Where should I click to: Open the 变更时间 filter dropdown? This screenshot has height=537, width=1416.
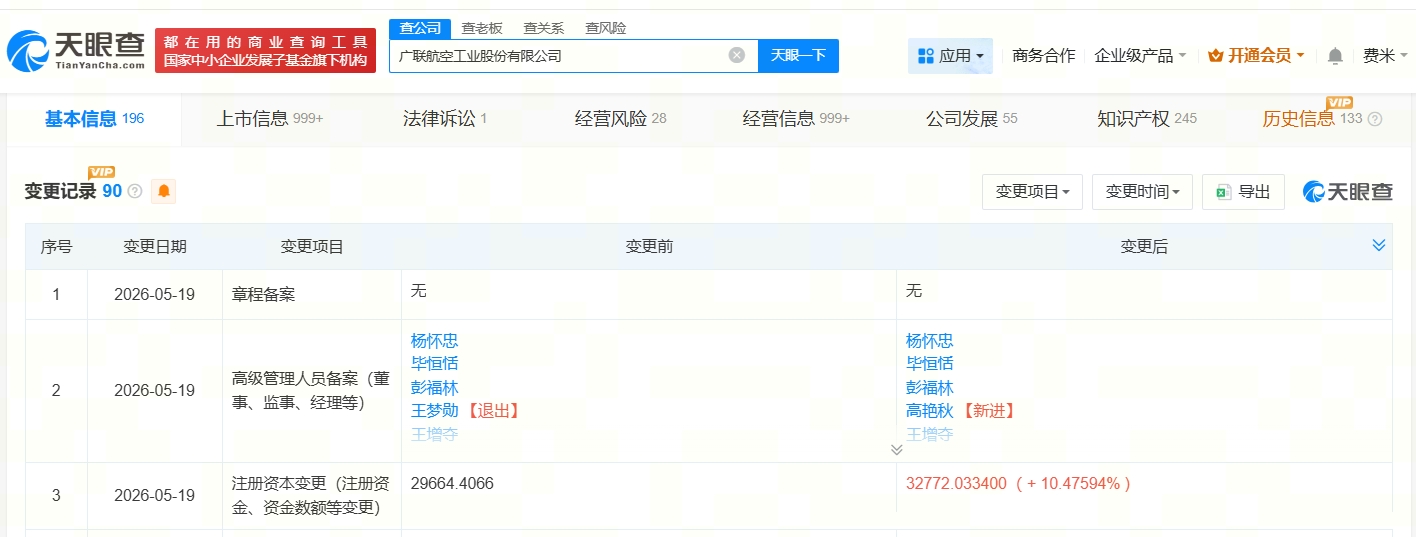pos(1143,192)
